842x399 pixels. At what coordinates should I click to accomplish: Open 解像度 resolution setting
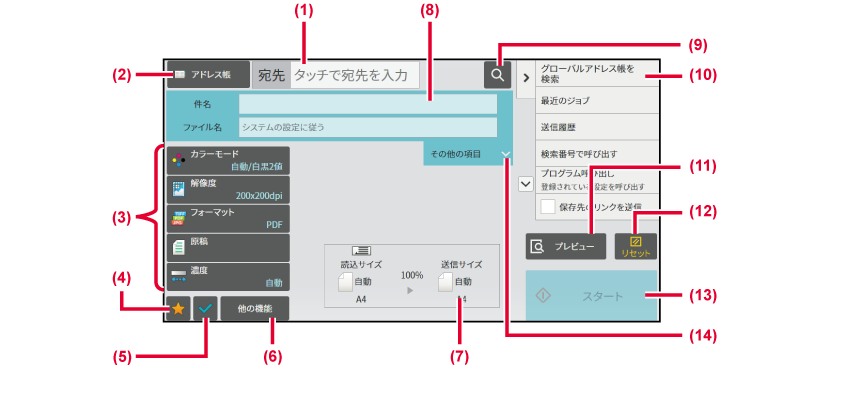tap(228, 189)
